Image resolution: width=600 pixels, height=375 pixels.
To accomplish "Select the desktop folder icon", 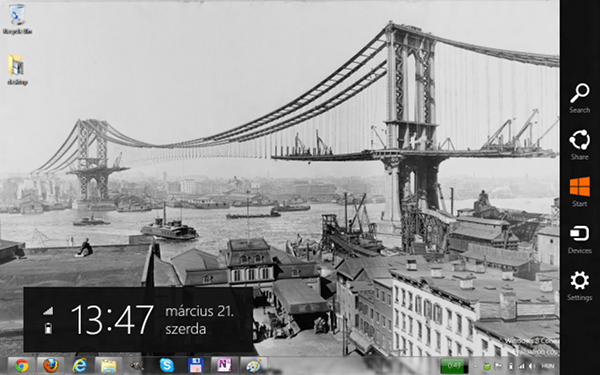I will [x=17, y=70].
